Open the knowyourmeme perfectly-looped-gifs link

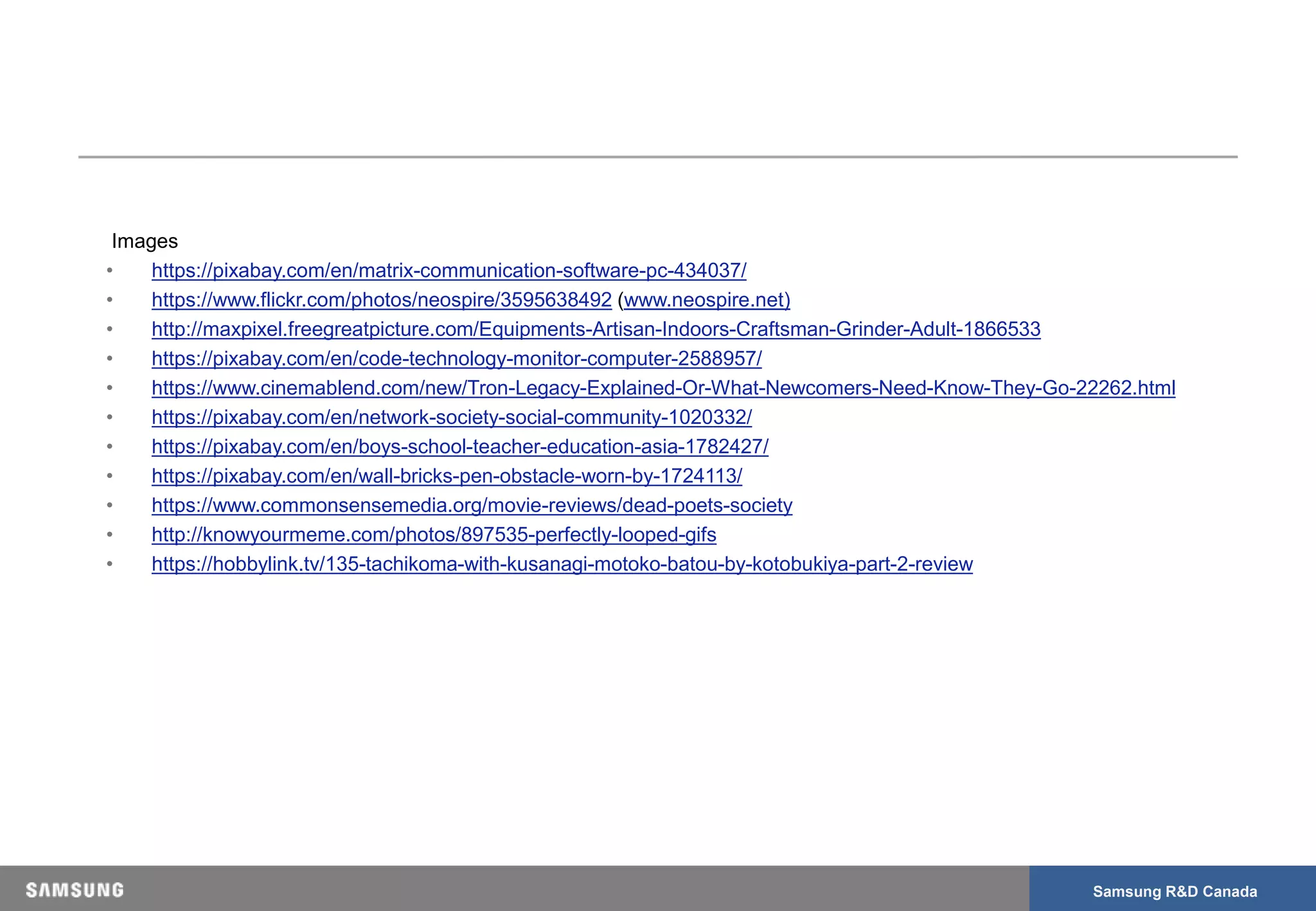434,535
